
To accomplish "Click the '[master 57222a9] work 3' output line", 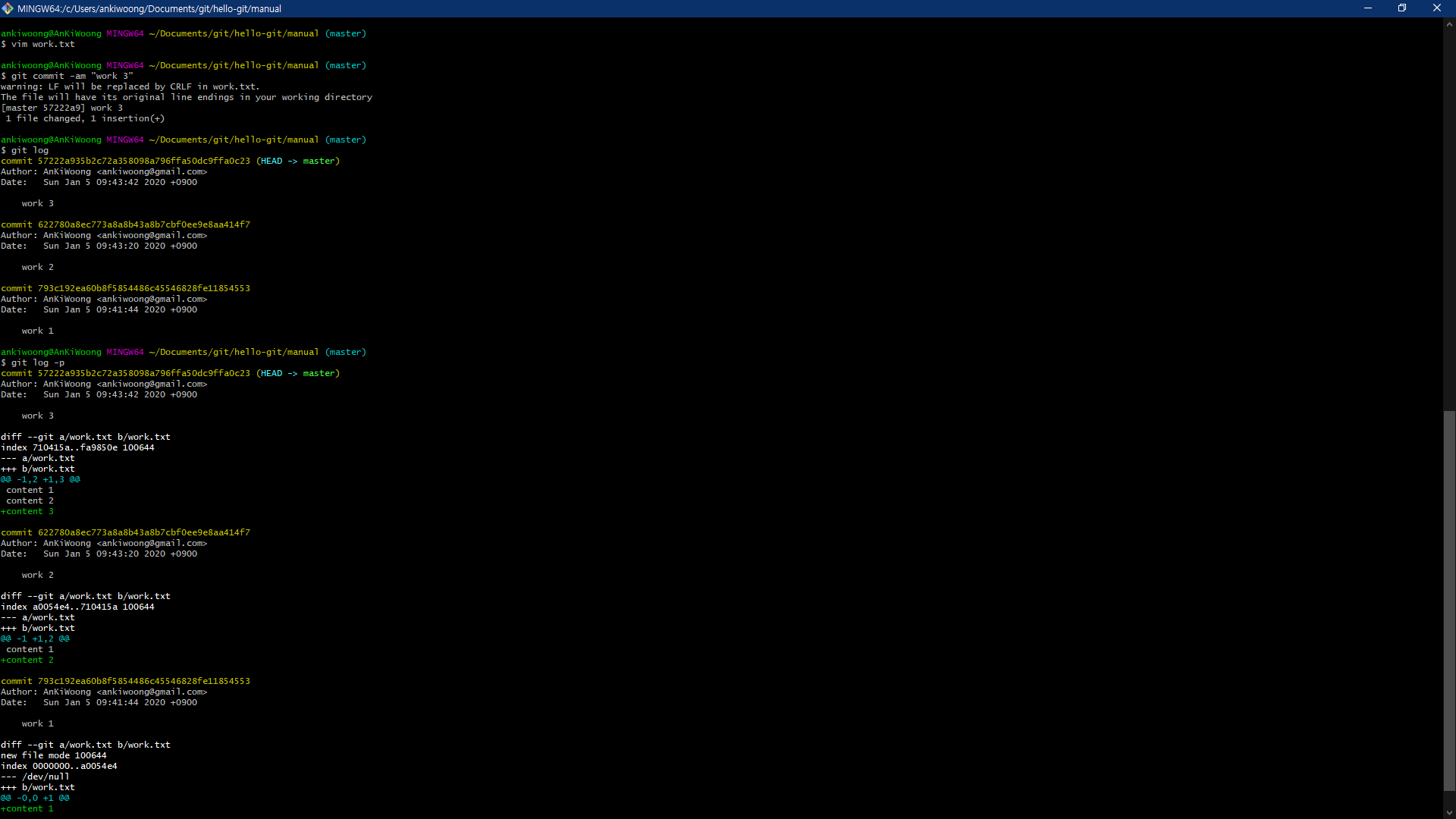I will coord(61,108).
